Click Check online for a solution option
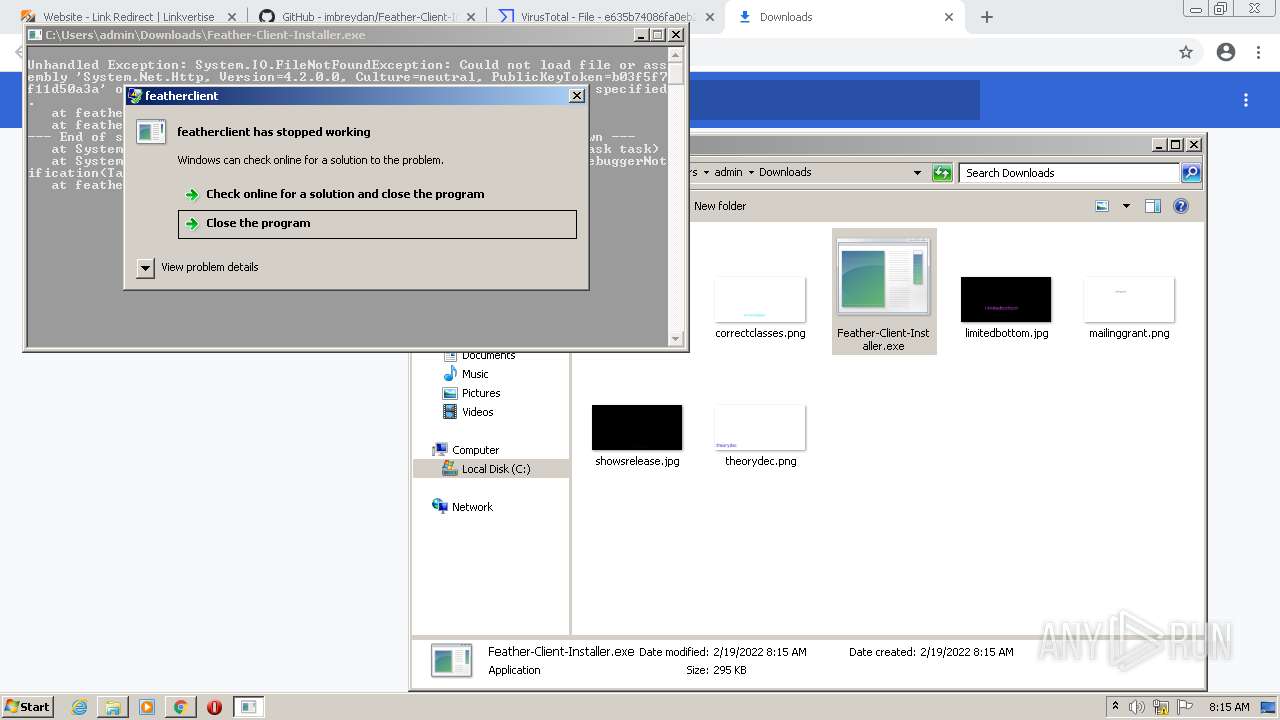 tap(377, 194)
